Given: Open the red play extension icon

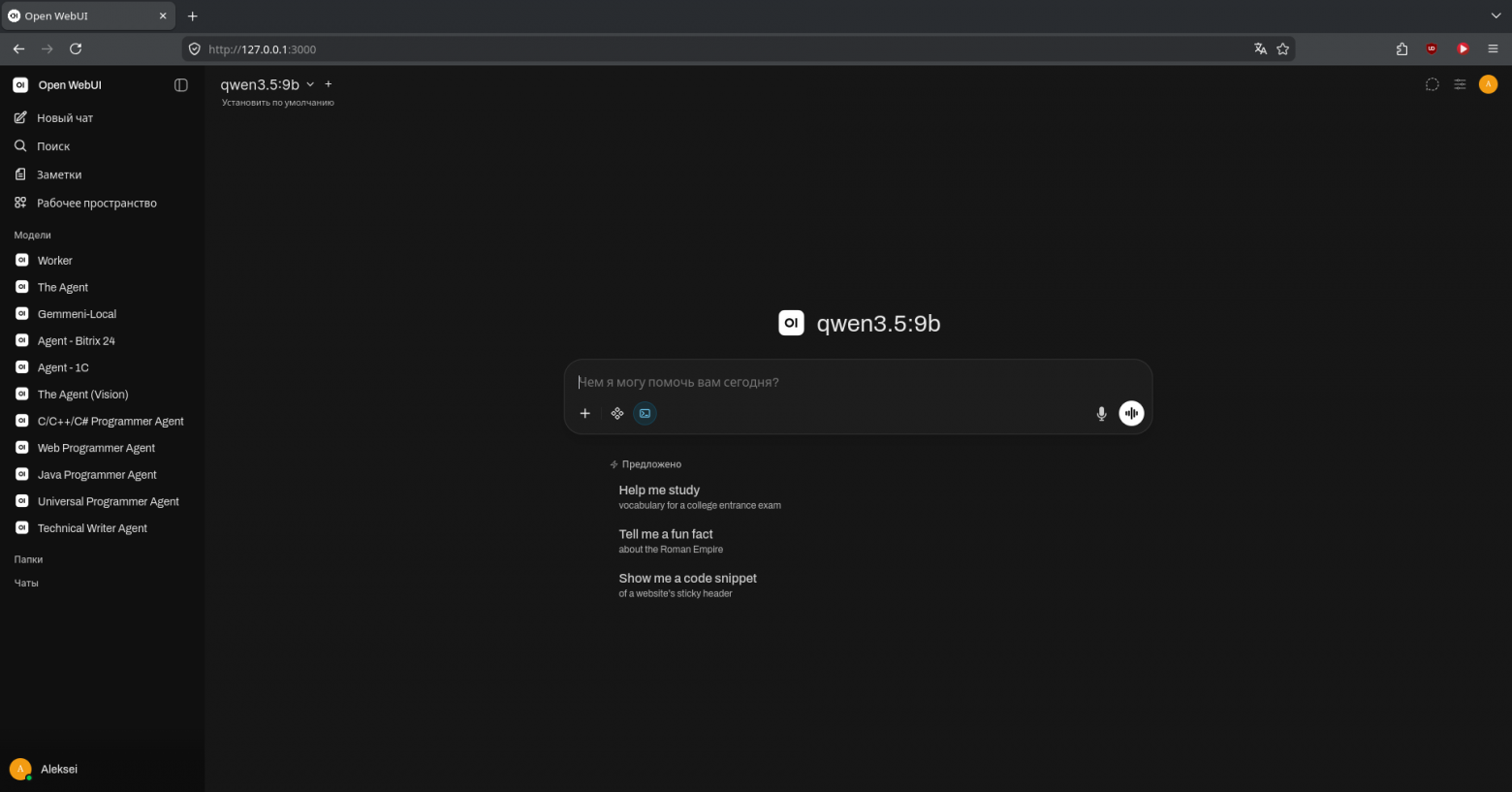Looking at the screenshot, I should coord(1463,48).
